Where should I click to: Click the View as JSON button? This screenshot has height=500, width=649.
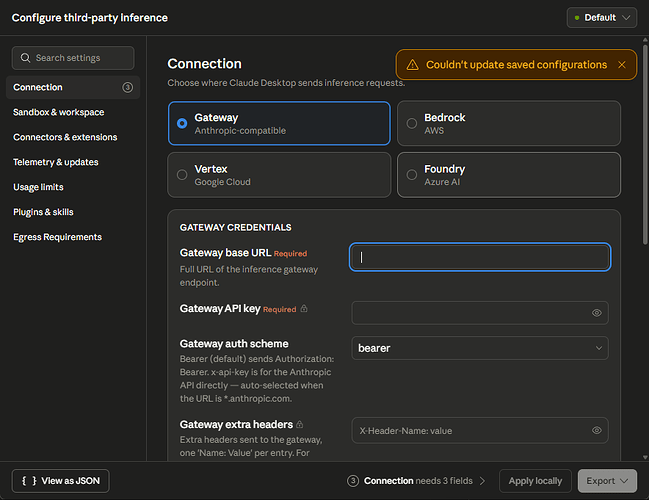pos(60,481)
